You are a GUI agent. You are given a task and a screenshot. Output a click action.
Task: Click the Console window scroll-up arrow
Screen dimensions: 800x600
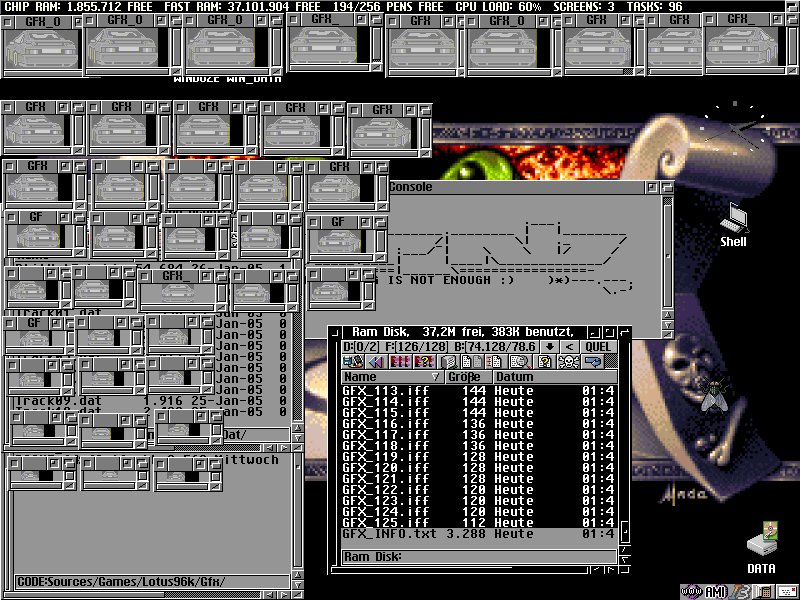pos(667,315)
